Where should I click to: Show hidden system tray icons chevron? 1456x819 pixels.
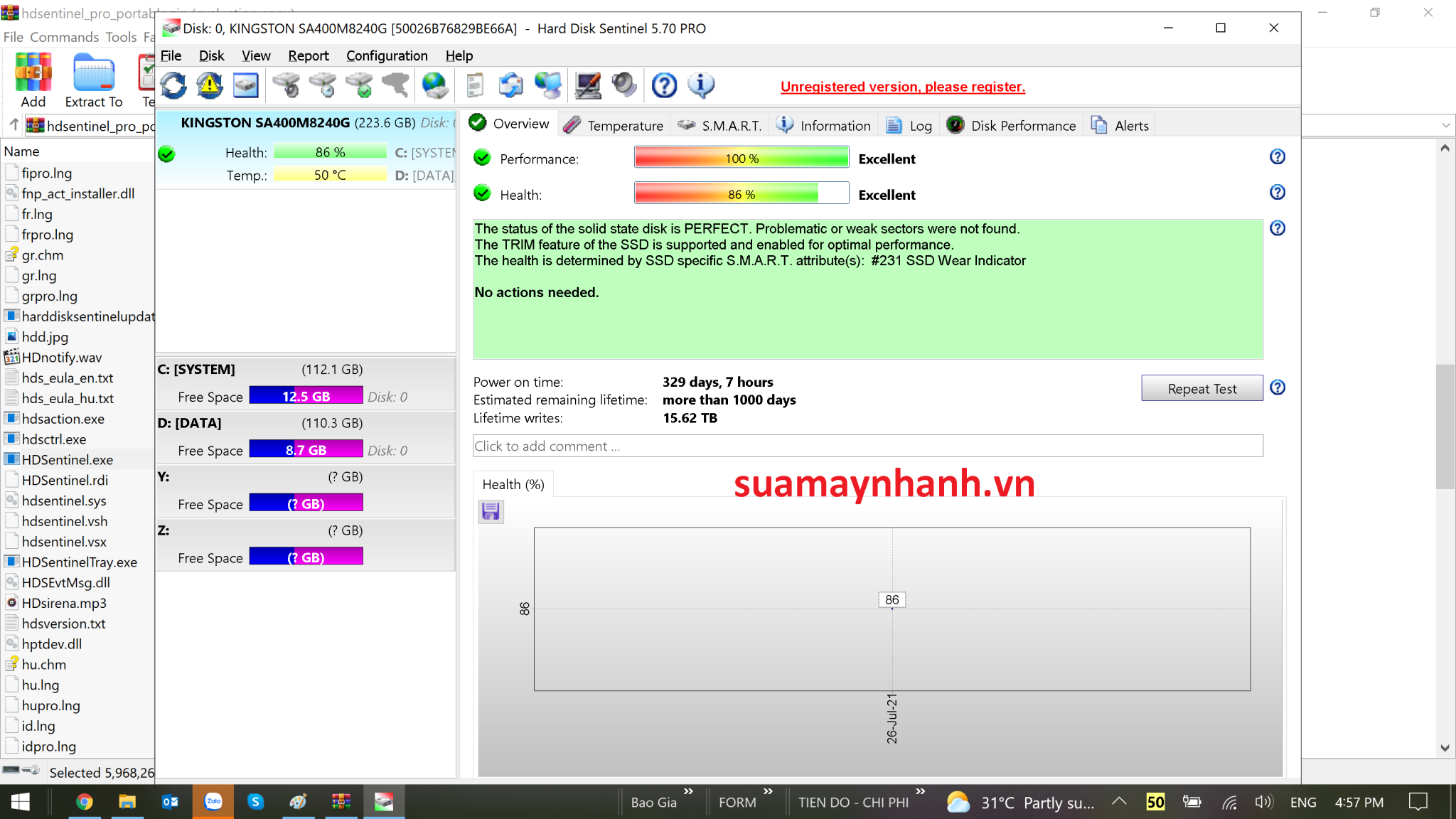coord(1119,802)
